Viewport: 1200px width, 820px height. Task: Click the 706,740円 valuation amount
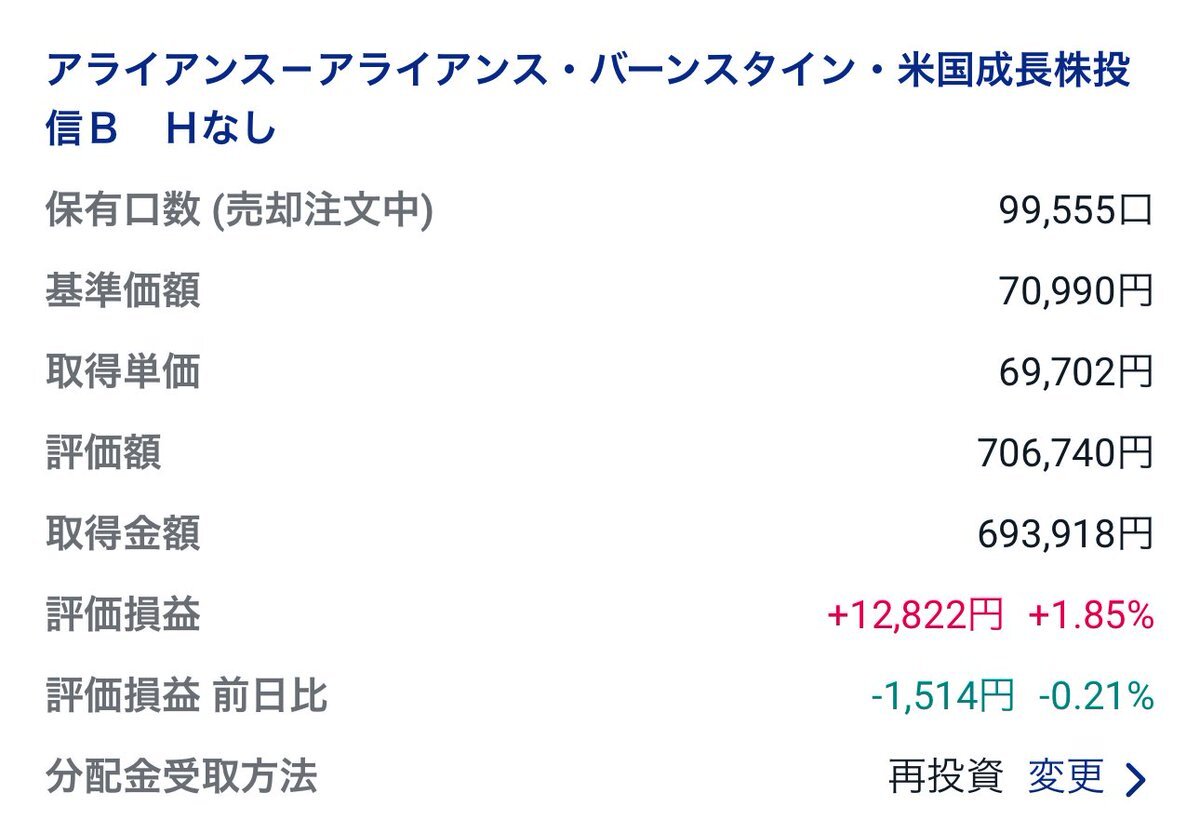click(1066, 453)
